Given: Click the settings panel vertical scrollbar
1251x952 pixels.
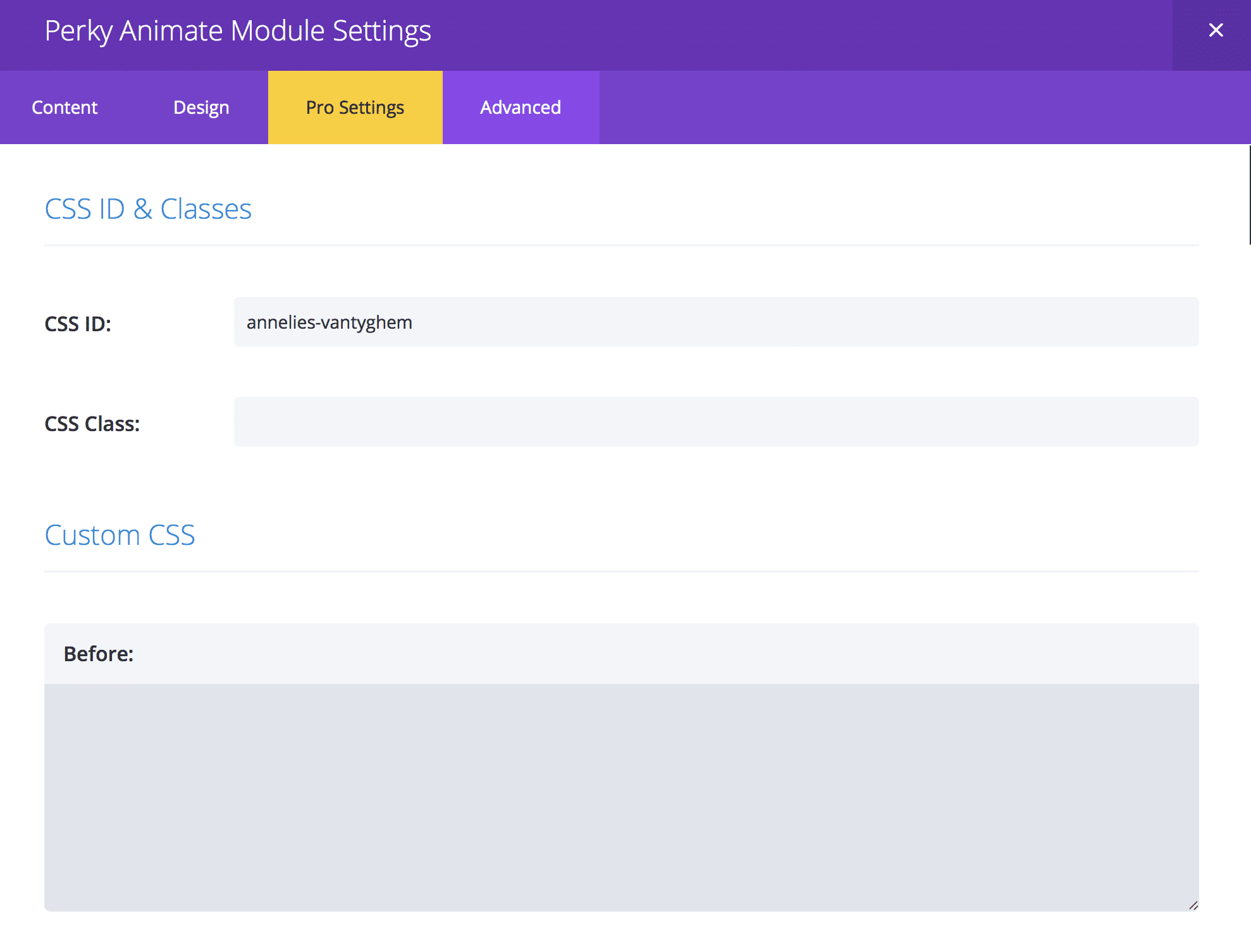Looking at the screenshot, I should coord(1249,195).
